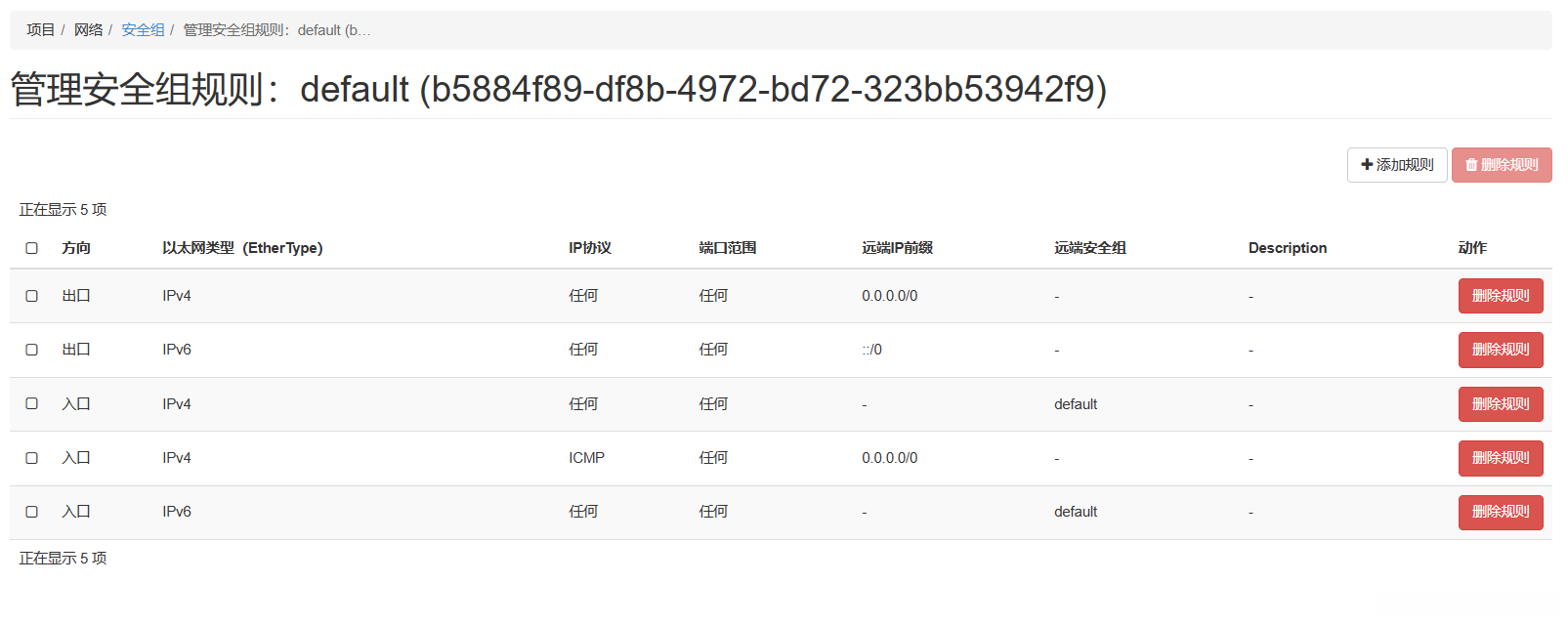Viewport: 1568px width, 625px height.
Task: Delete the IPv6 入口 default rule
Action: click(1500, 512)
